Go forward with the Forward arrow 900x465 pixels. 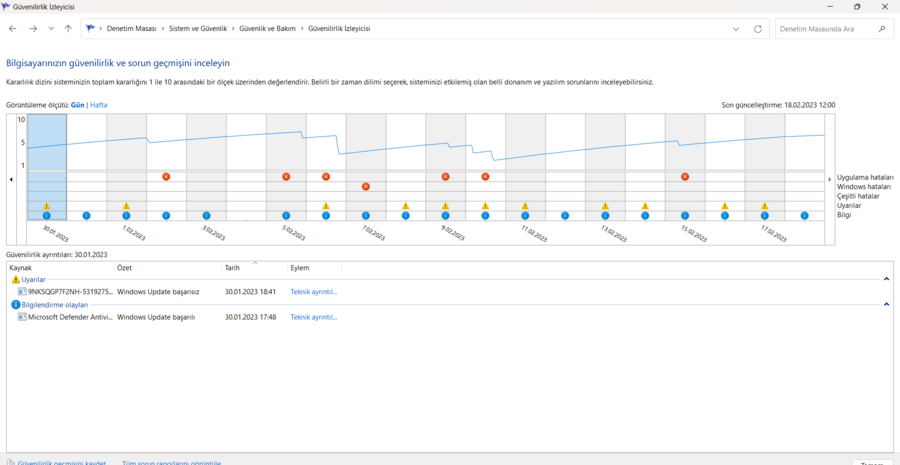tap(33, 29)
